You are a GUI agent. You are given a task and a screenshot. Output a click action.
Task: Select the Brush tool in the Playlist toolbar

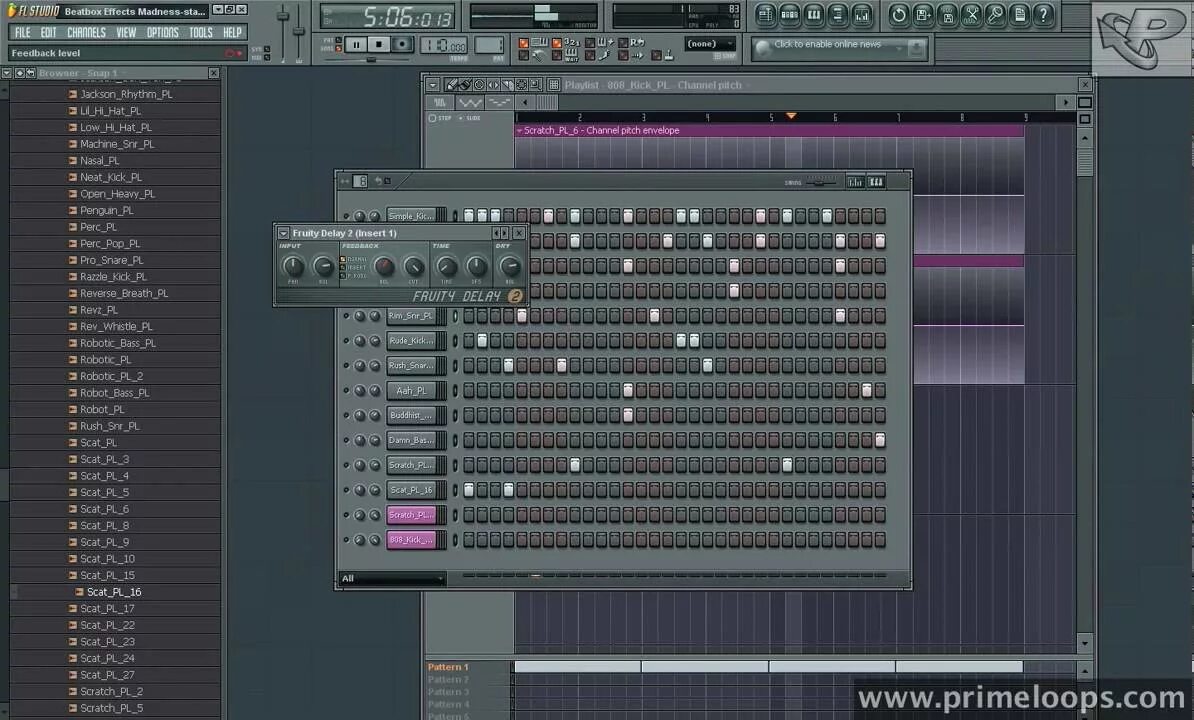tap(465, 84)
